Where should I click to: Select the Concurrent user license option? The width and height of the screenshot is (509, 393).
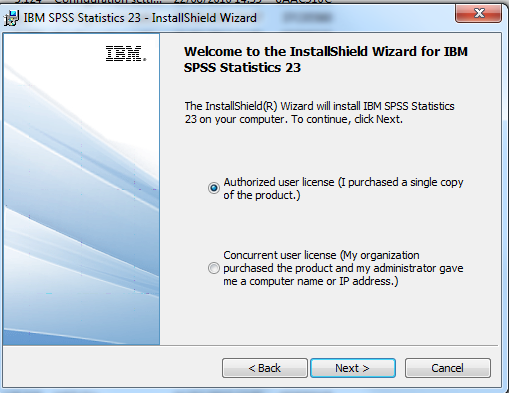[x=214, y=268]
